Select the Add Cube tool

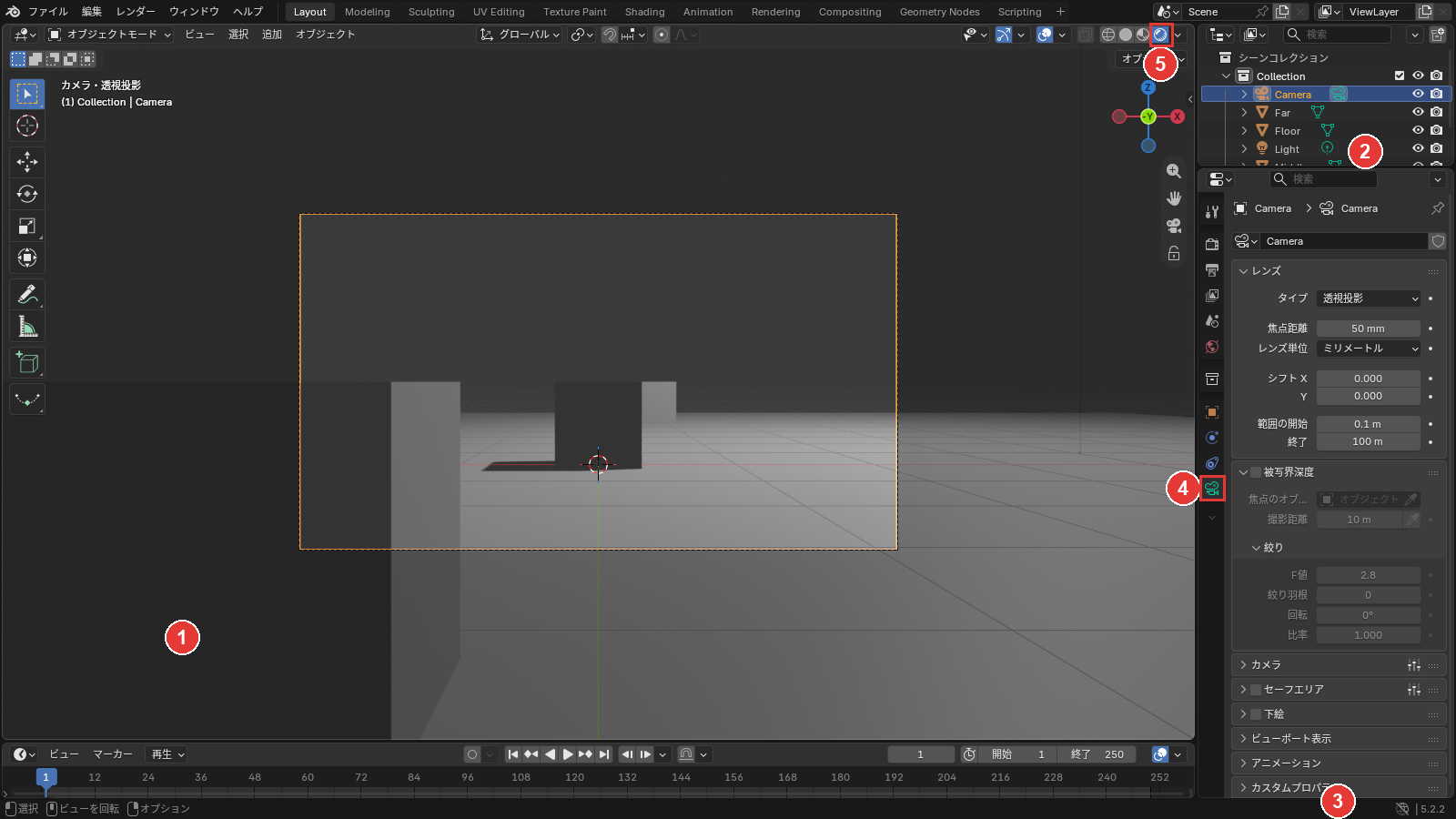pyautogui.click(x=27, y=363)
